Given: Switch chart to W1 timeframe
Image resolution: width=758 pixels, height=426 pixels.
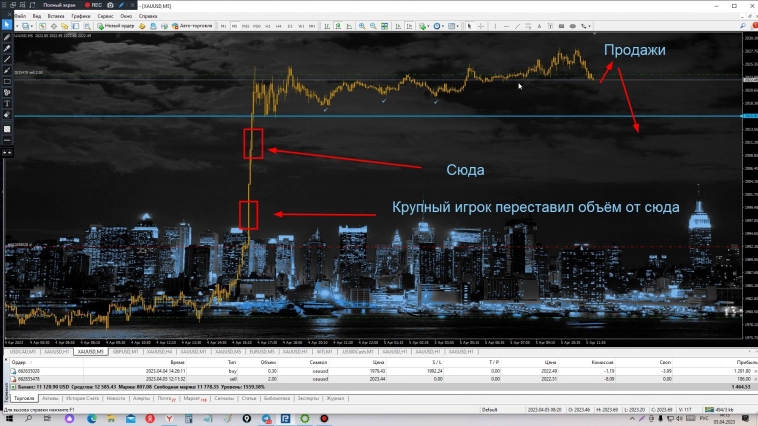Looking at the screenshot, I should click(301, 26).
